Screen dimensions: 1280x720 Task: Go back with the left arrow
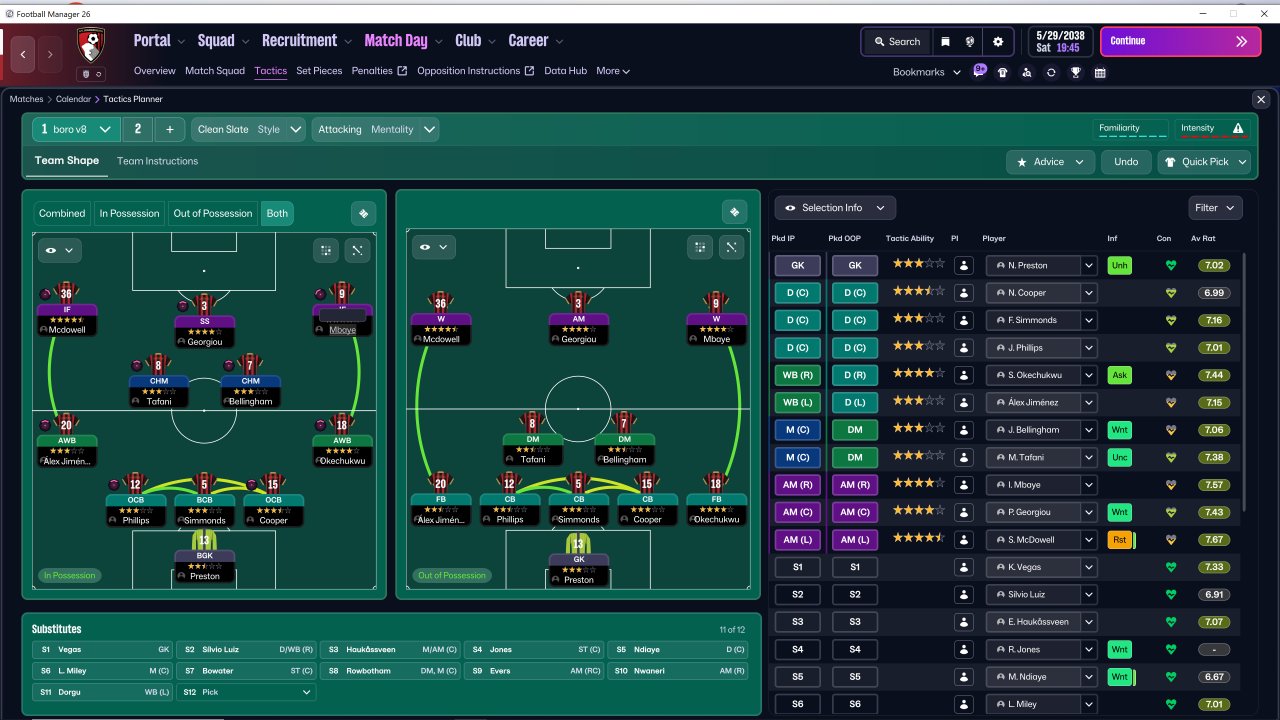pyautogui.click(x=24, y=54)
